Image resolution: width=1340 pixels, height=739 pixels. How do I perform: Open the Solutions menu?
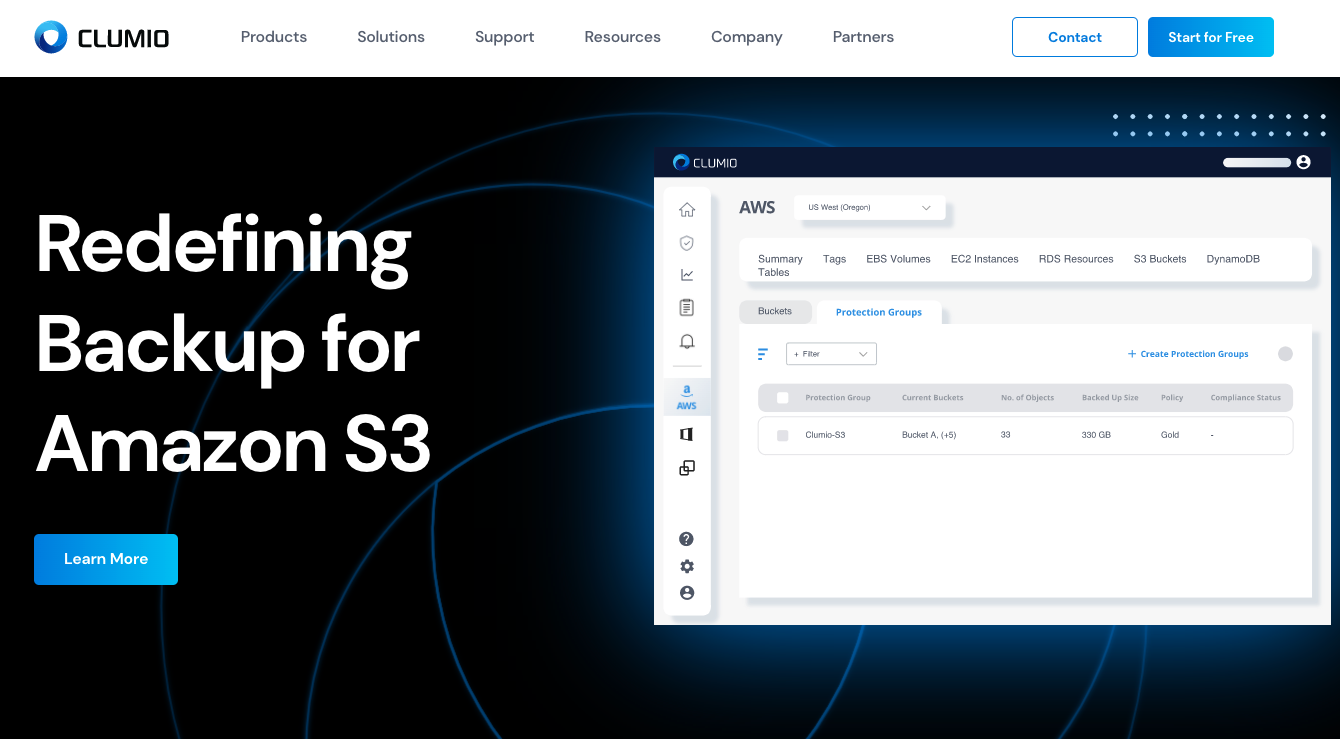(391, 37)
